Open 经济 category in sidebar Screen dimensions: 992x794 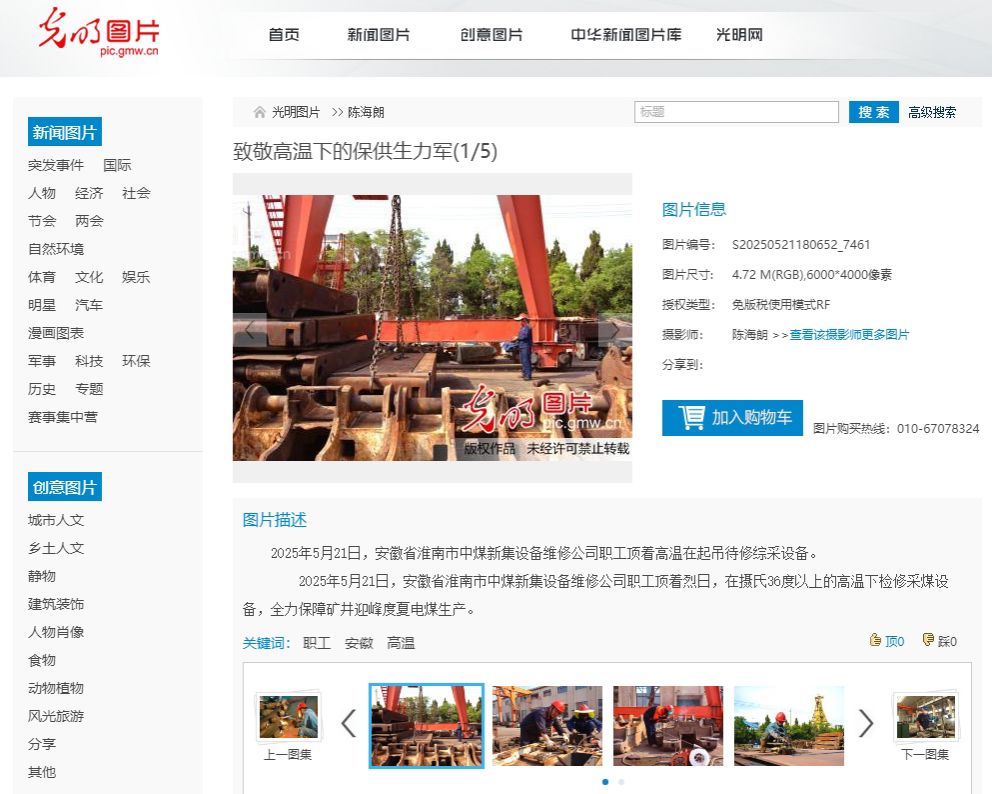pyautogui.click(x=89, y=193)
